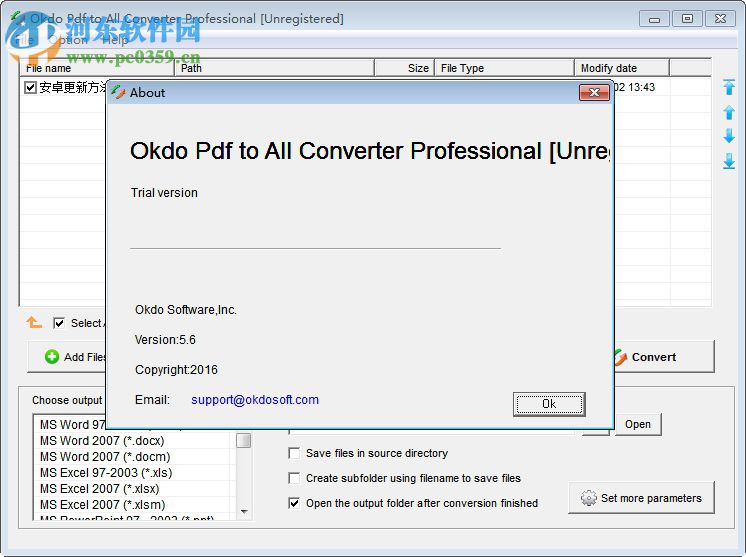Click the gear icon on Set more parameters
The width and height of the screenshot is (746, 557).
(x=589, y=498)
